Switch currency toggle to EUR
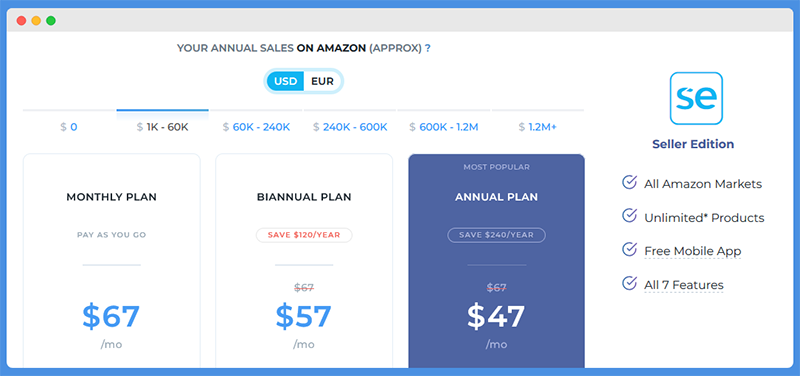800x376 pixels. pyautogui.click(x=322, y=81)
